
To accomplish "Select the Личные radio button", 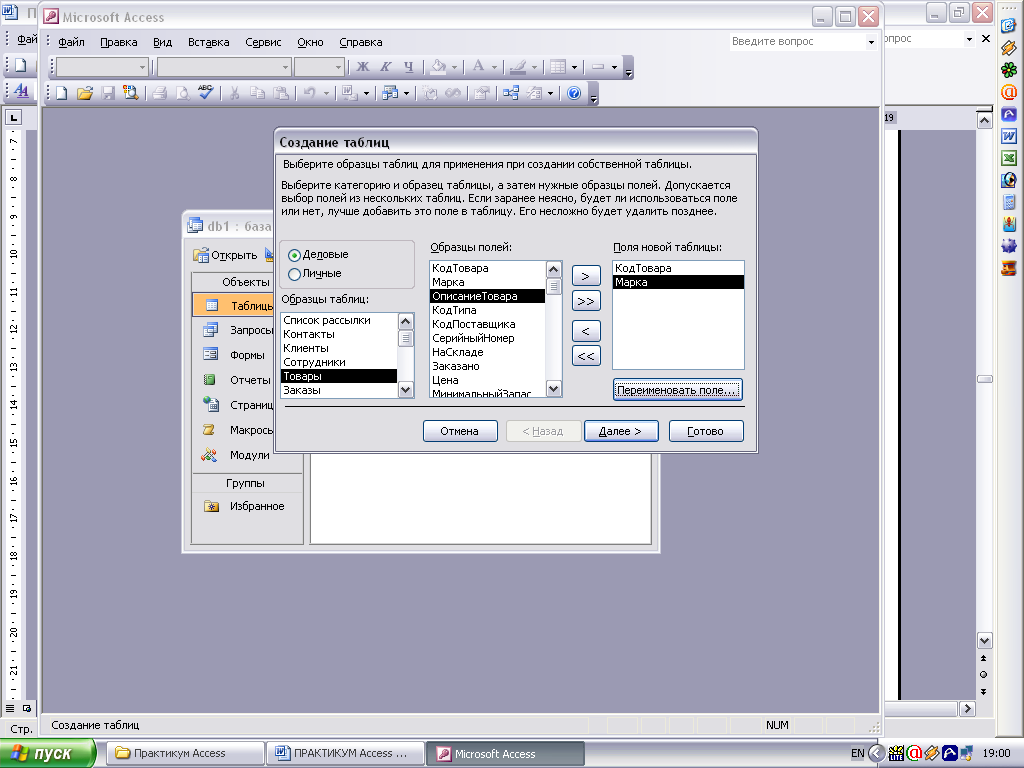I will coord(294,274).
